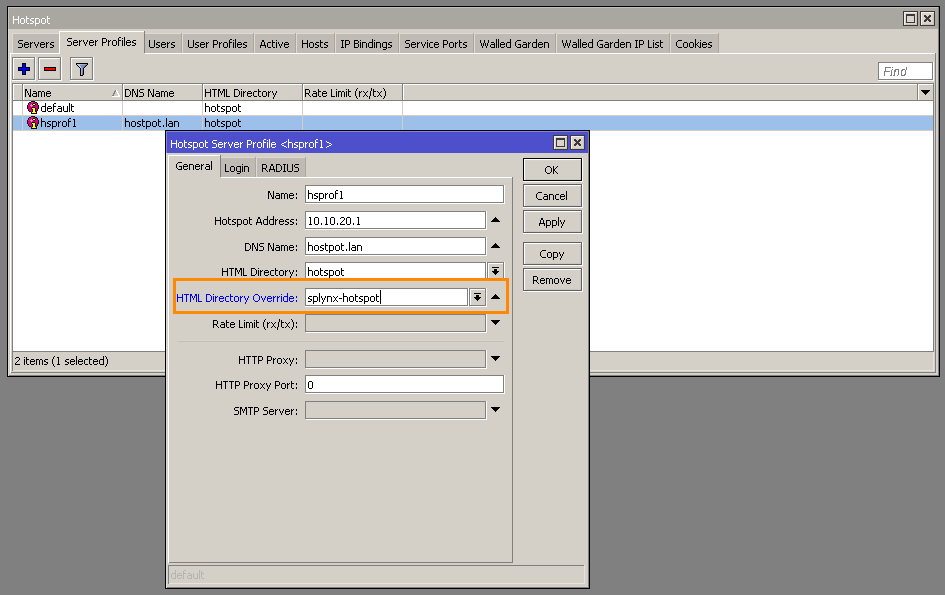
Task: Switch to the Login tab
Action: pos(237,168)
